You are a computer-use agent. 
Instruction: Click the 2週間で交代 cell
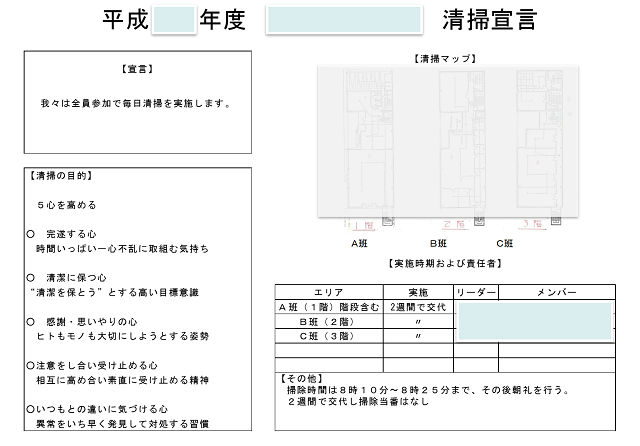[418, 307]
